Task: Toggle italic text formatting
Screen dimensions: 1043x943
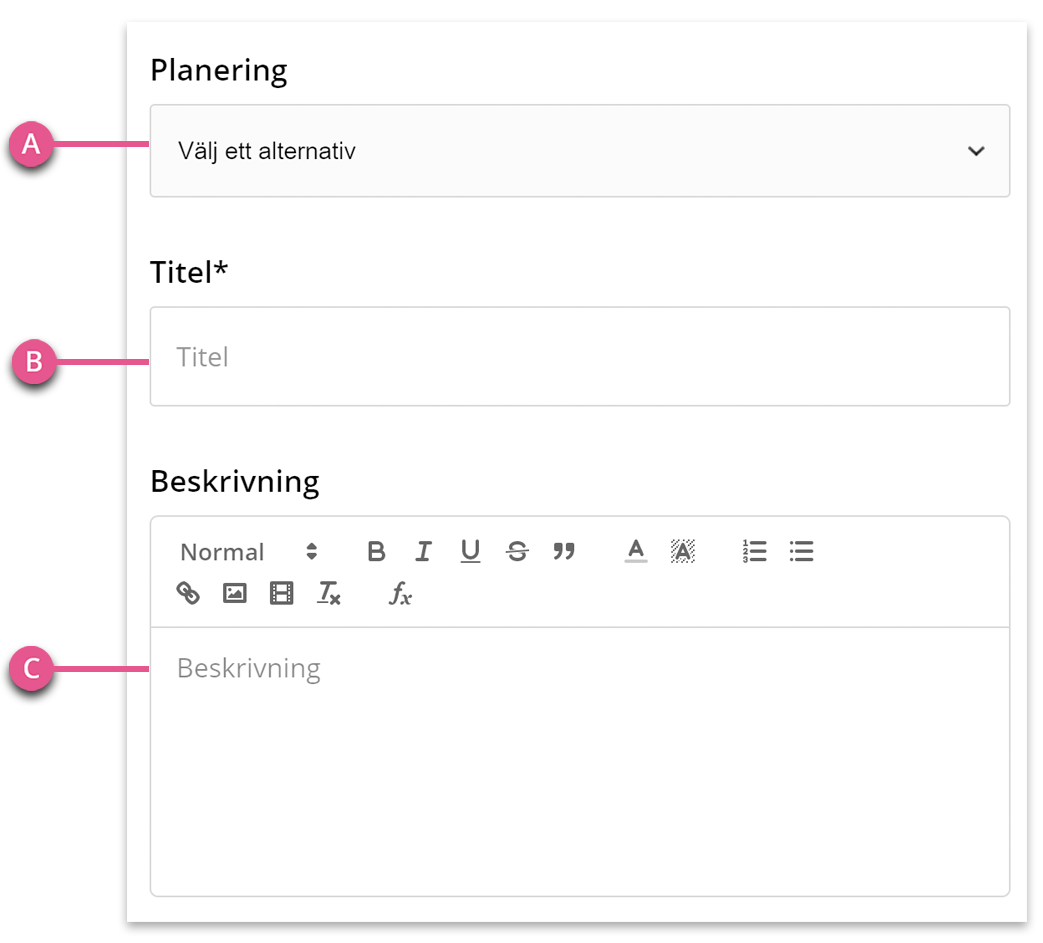Action: tap(423, 551)
